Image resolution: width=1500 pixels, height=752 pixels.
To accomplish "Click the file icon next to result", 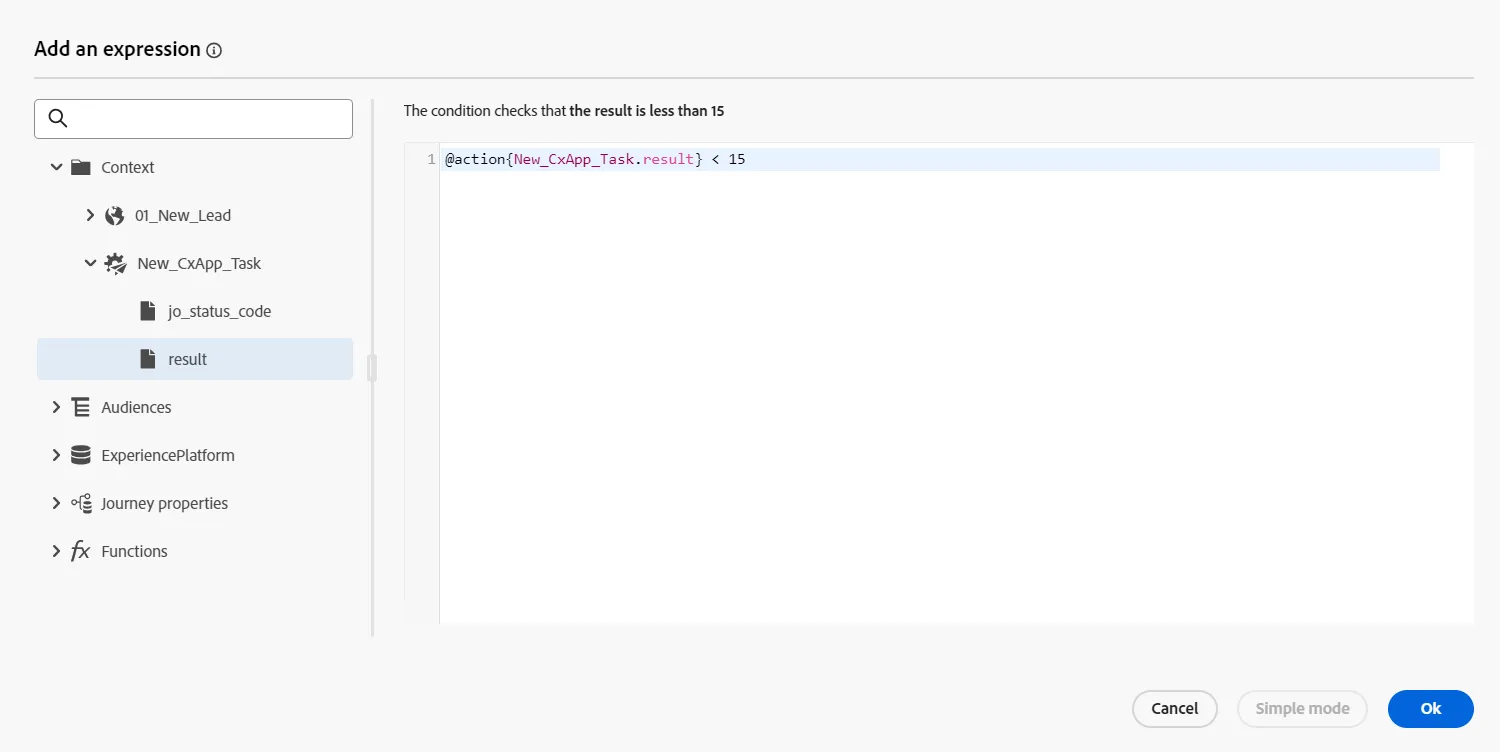I will coord(148,359).
